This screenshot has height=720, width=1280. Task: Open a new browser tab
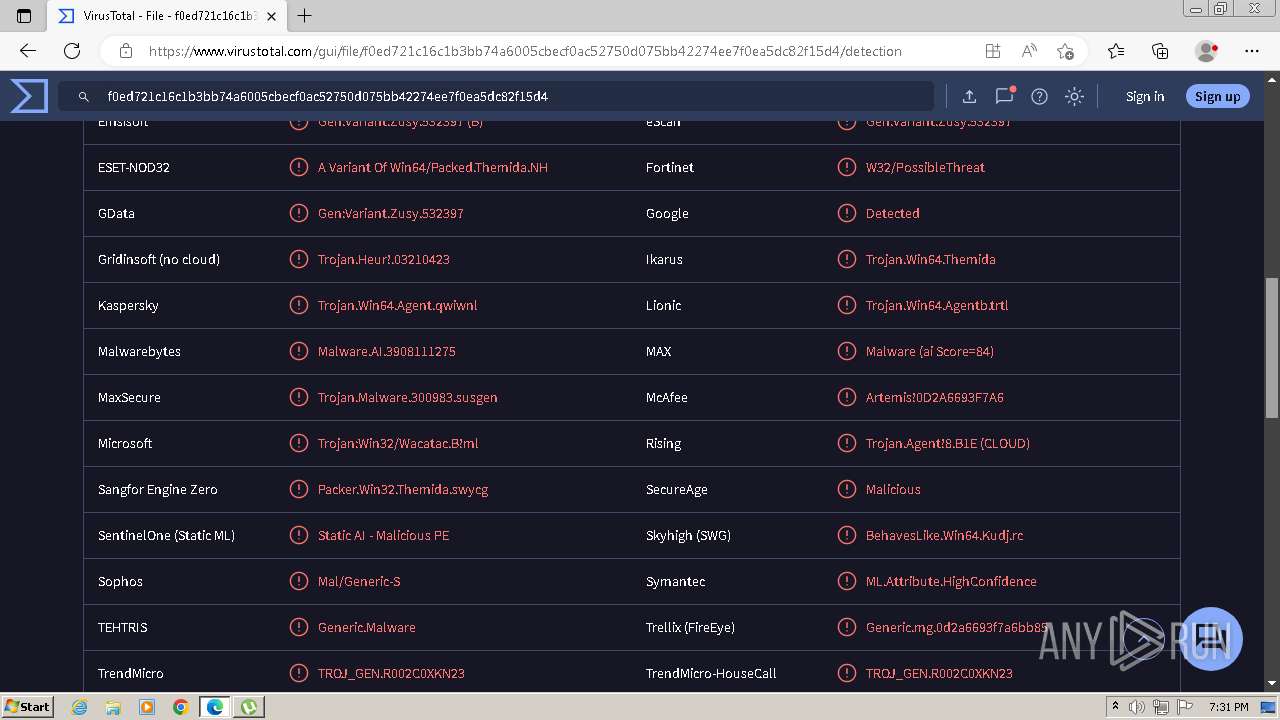click(x=305, y=15)
